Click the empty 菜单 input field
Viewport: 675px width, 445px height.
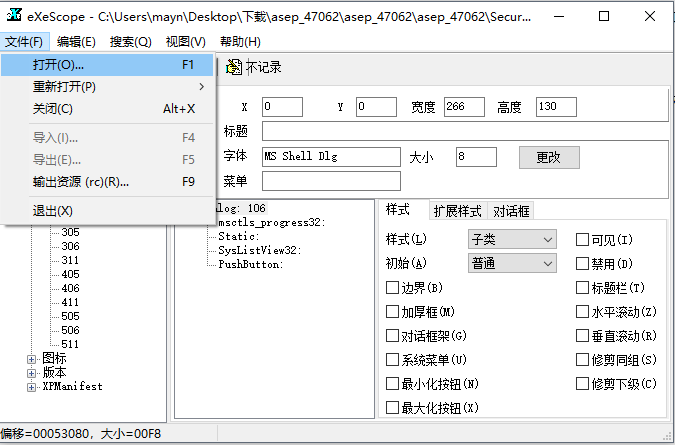click(x=331, y=181)
